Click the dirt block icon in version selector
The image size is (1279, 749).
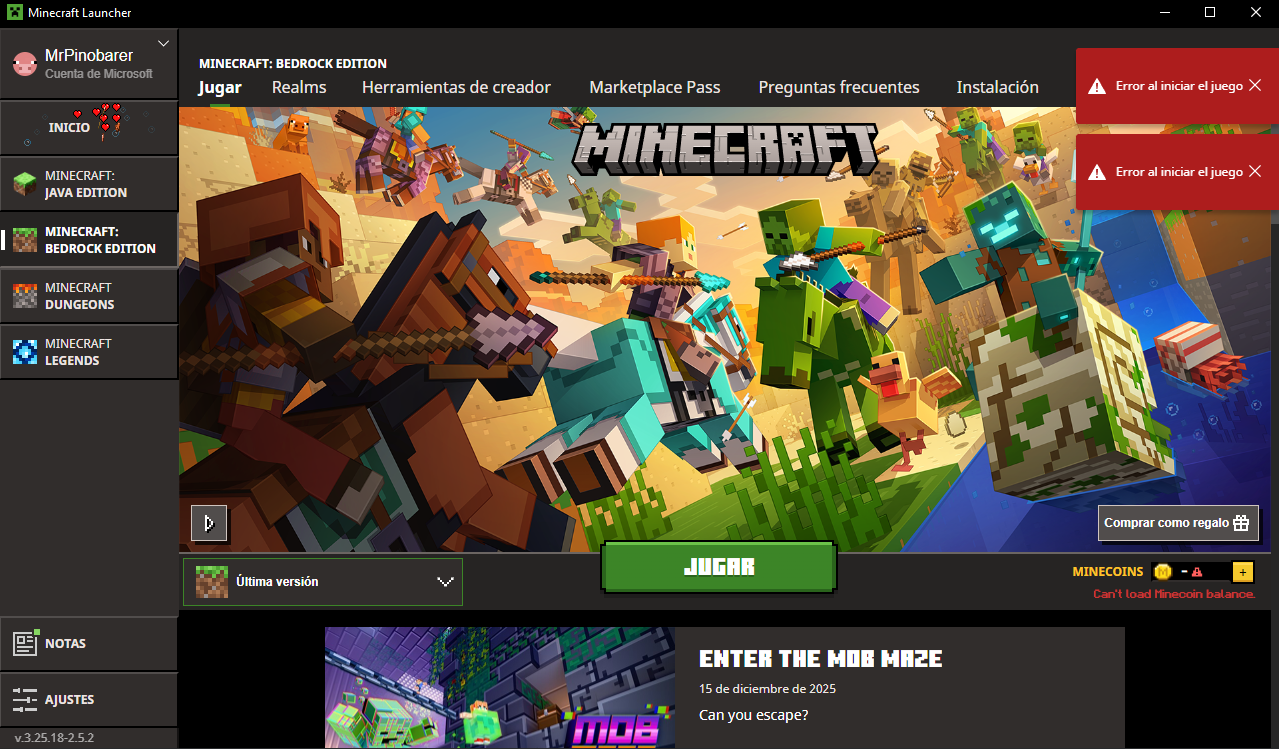[x=211, y=582]
